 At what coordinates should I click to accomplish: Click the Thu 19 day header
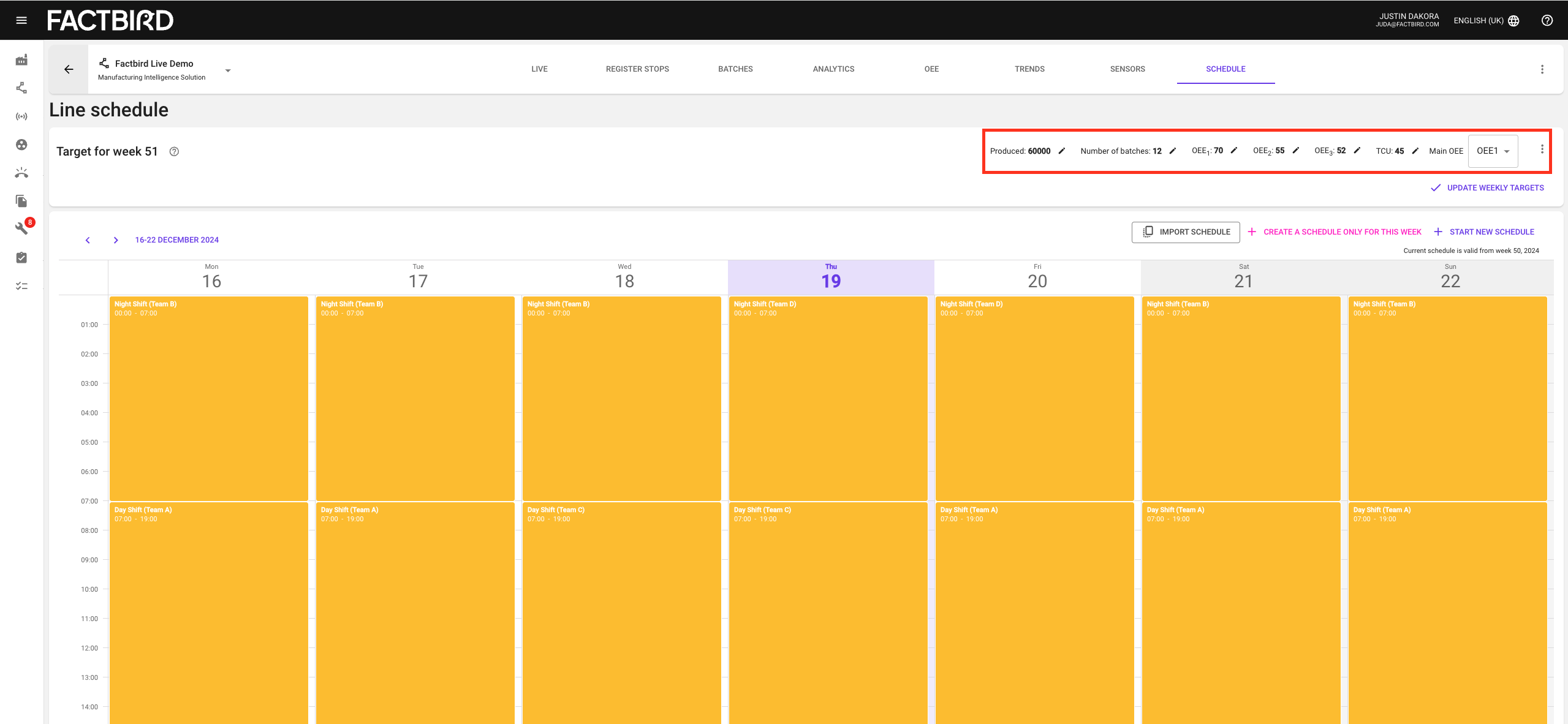(831, 277)
